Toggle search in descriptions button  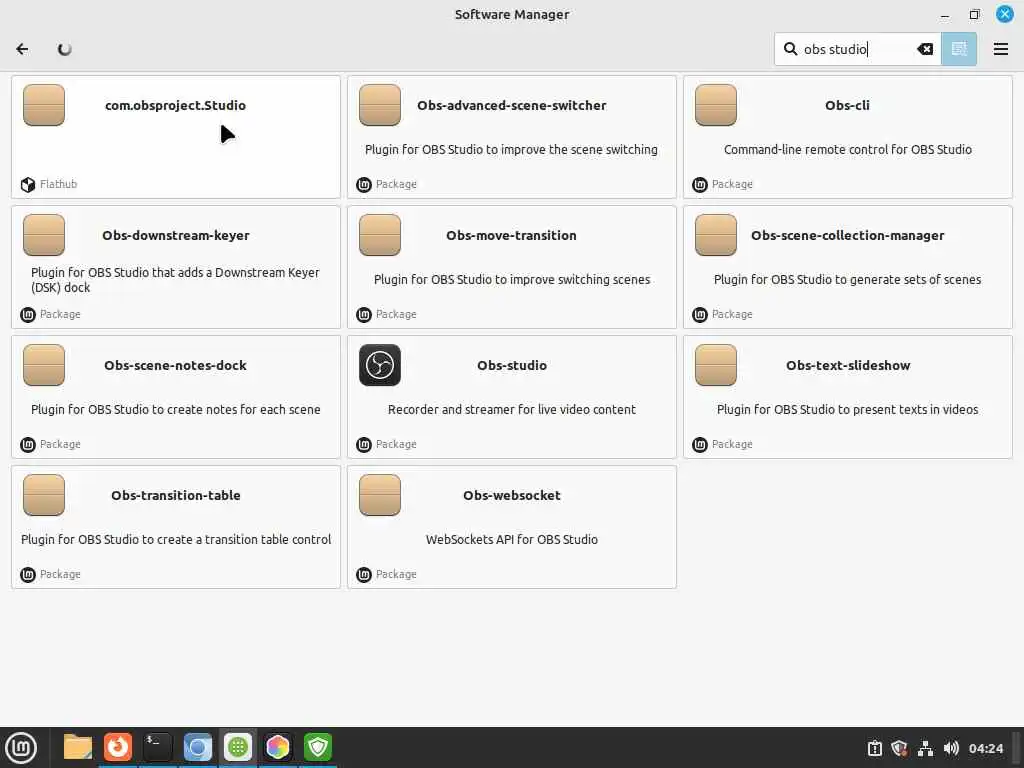[959, 49]
